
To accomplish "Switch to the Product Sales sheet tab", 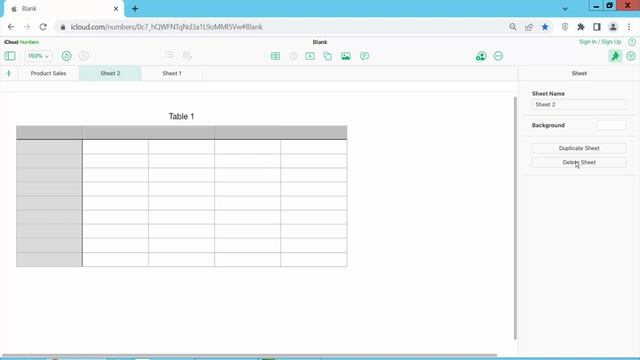I will pos(49,73).
